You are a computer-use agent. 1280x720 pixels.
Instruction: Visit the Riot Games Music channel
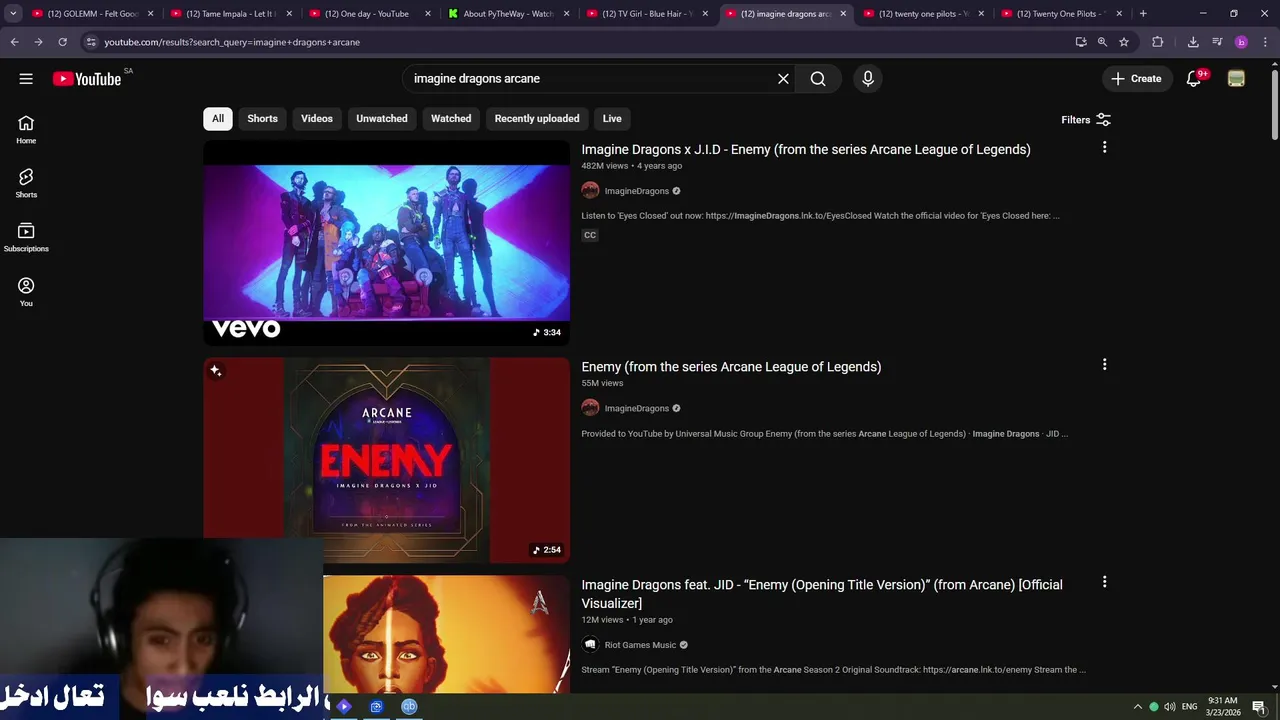pos(641,645)
